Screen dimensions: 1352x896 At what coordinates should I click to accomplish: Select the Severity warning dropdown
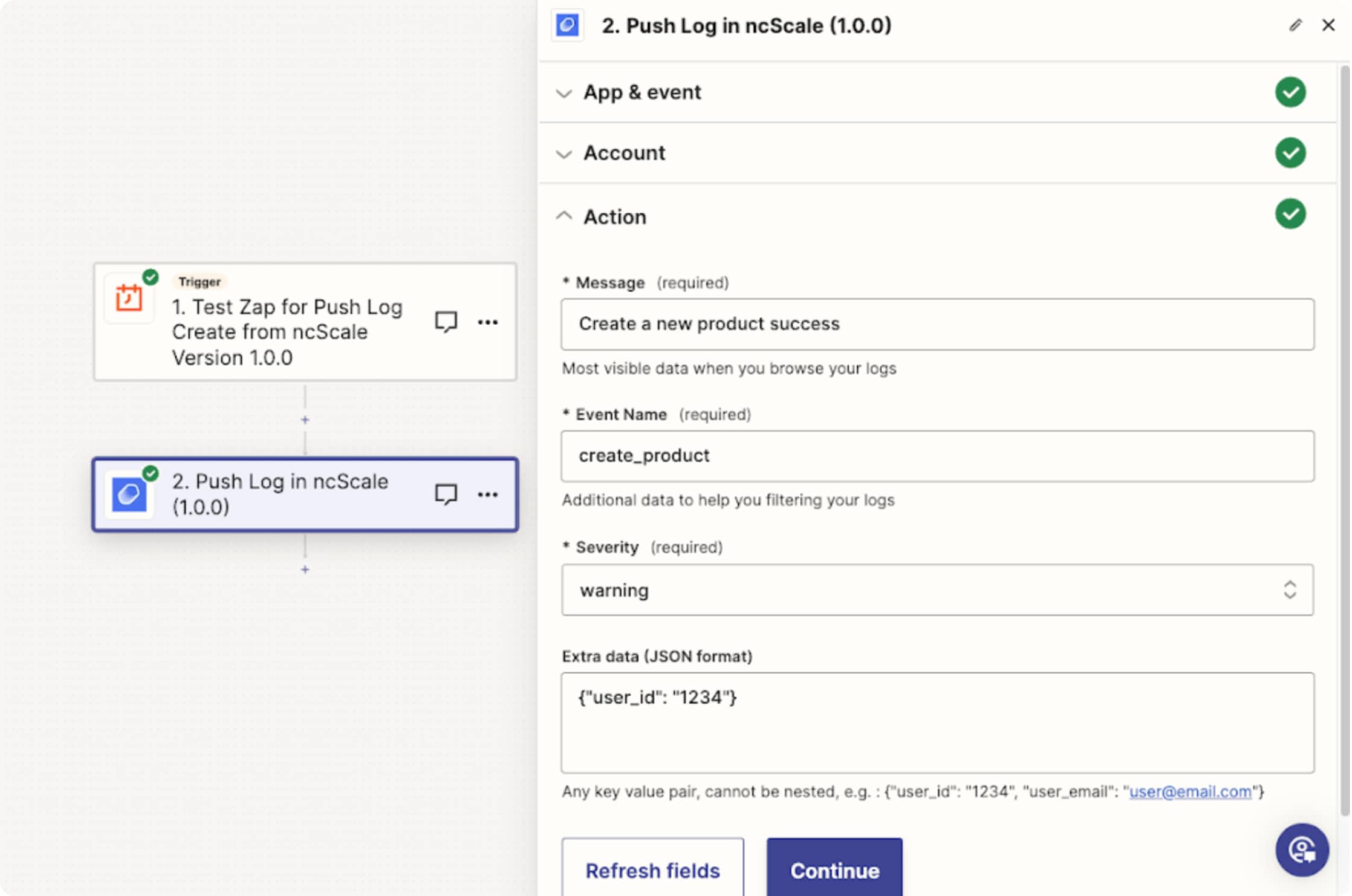tap(937, 590)
